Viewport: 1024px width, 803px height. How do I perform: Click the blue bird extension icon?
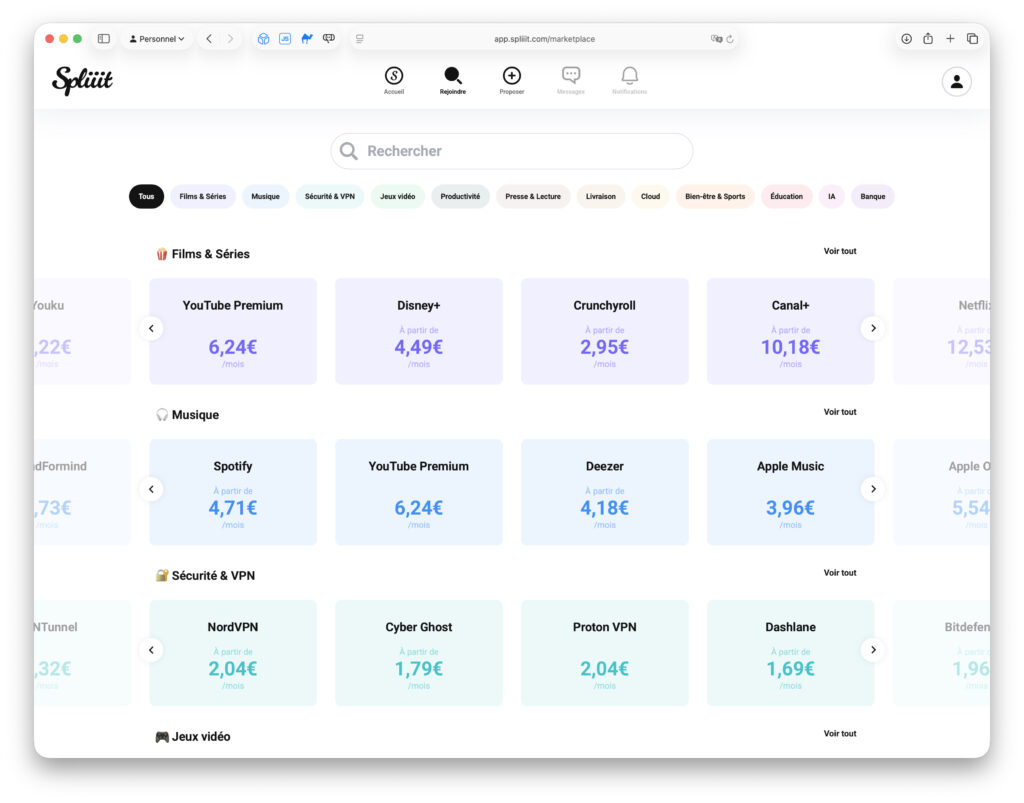[x=307, y=39]
